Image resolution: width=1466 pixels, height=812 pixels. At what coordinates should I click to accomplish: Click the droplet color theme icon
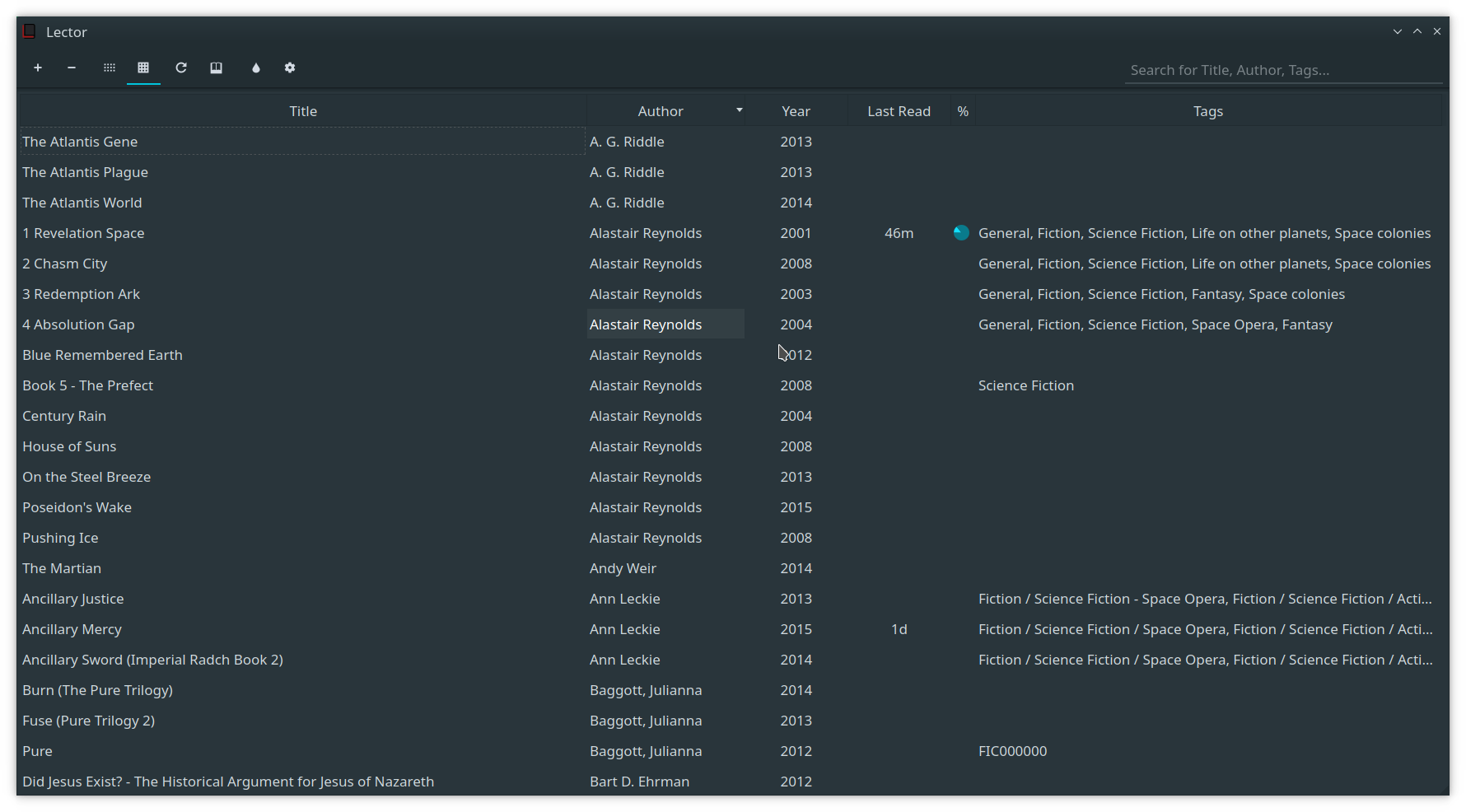coord(256,68)
